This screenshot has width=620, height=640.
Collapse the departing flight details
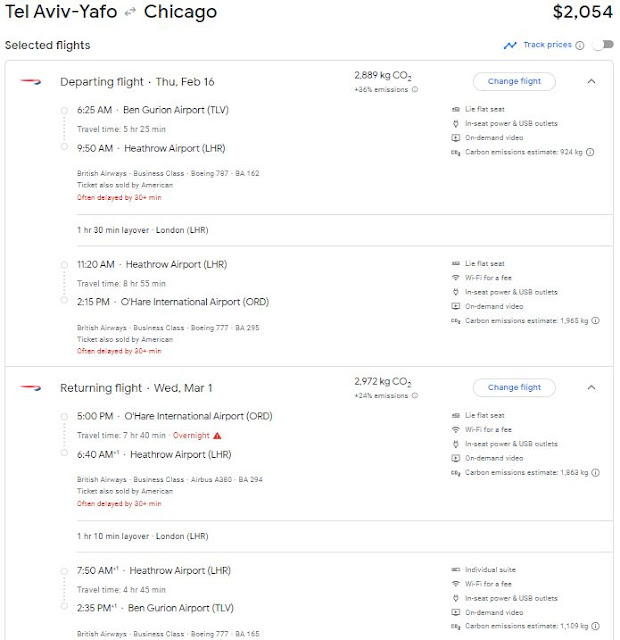click(591, 81)
